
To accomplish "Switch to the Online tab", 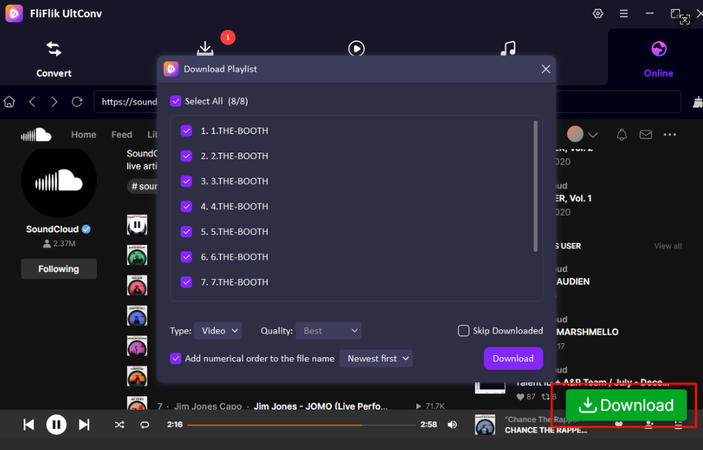I will click(x=658, y=59).
